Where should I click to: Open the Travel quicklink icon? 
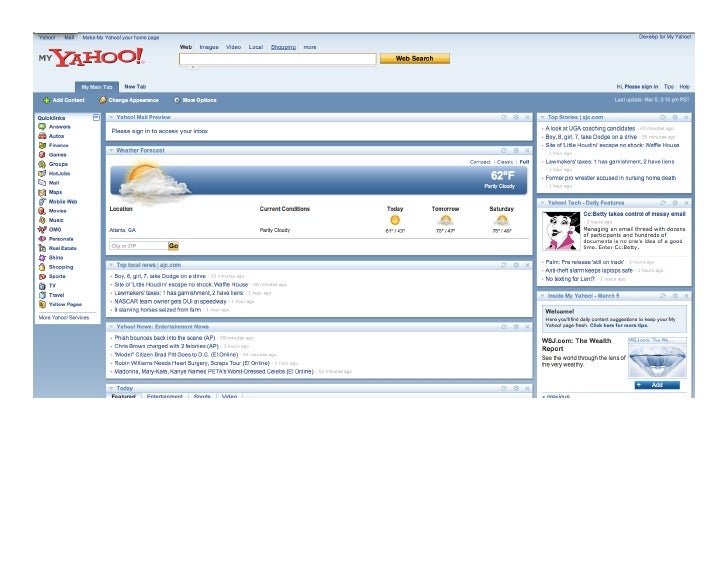[42, 295]
